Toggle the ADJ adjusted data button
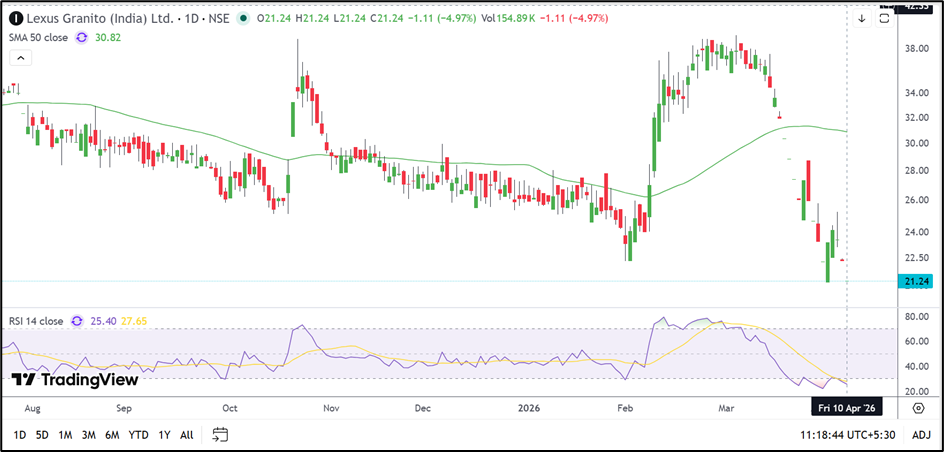Screen dimensions: 944x452 tap(921, 435)
